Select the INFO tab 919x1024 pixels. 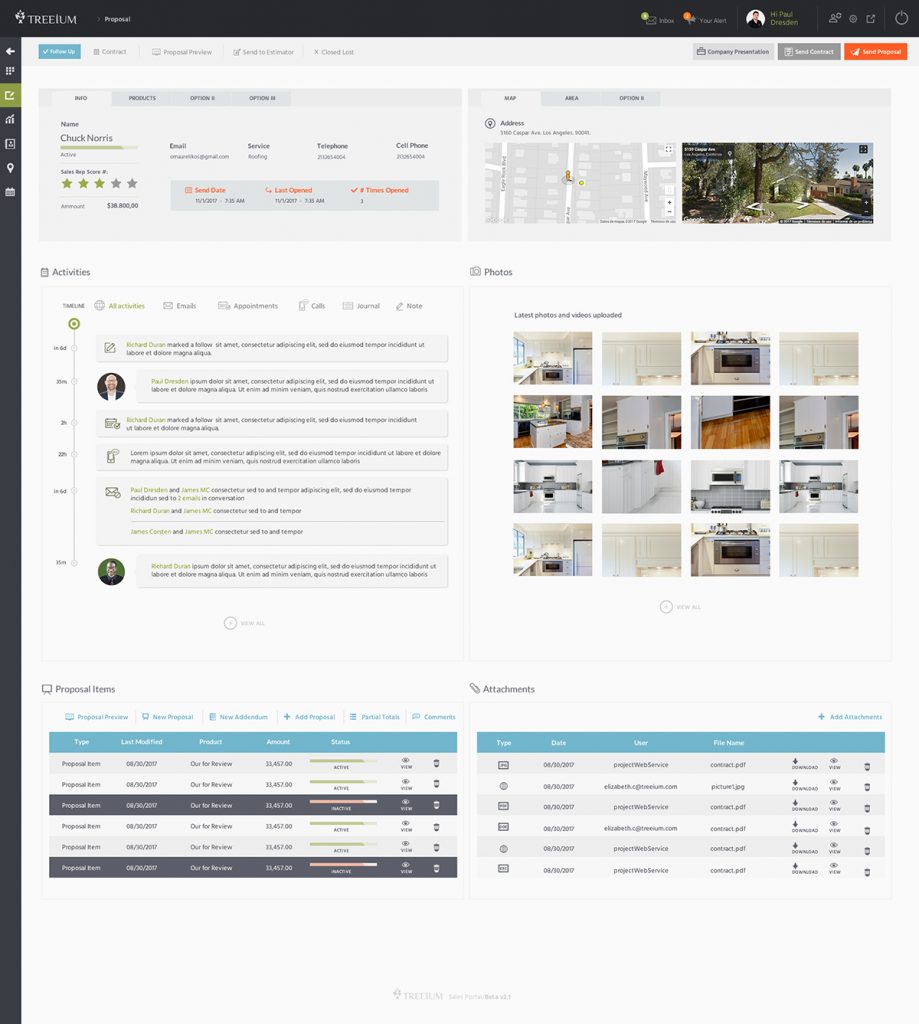pos(81,98)
